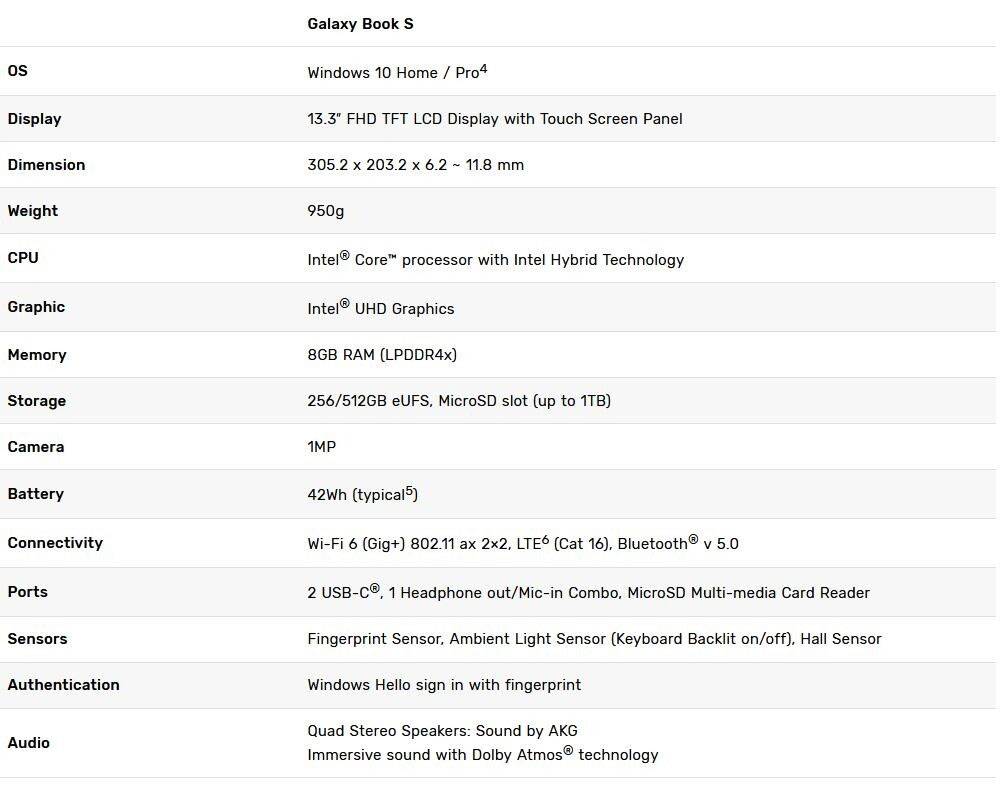The height and width of the screenshot is (786, 1007).
Task: Select the Fingerprint Sensor text in Sensors
Action: (374, 639)
